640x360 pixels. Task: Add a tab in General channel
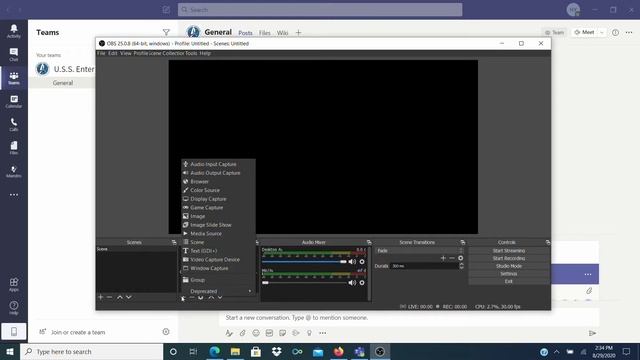[298, 33]
